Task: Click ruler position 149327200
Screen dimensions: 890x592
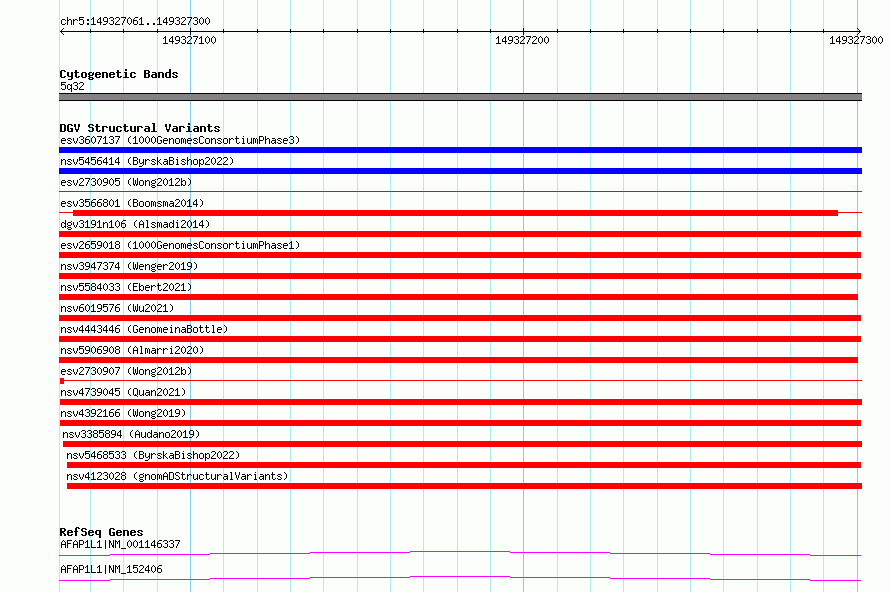Action: [x=522, y=40]
